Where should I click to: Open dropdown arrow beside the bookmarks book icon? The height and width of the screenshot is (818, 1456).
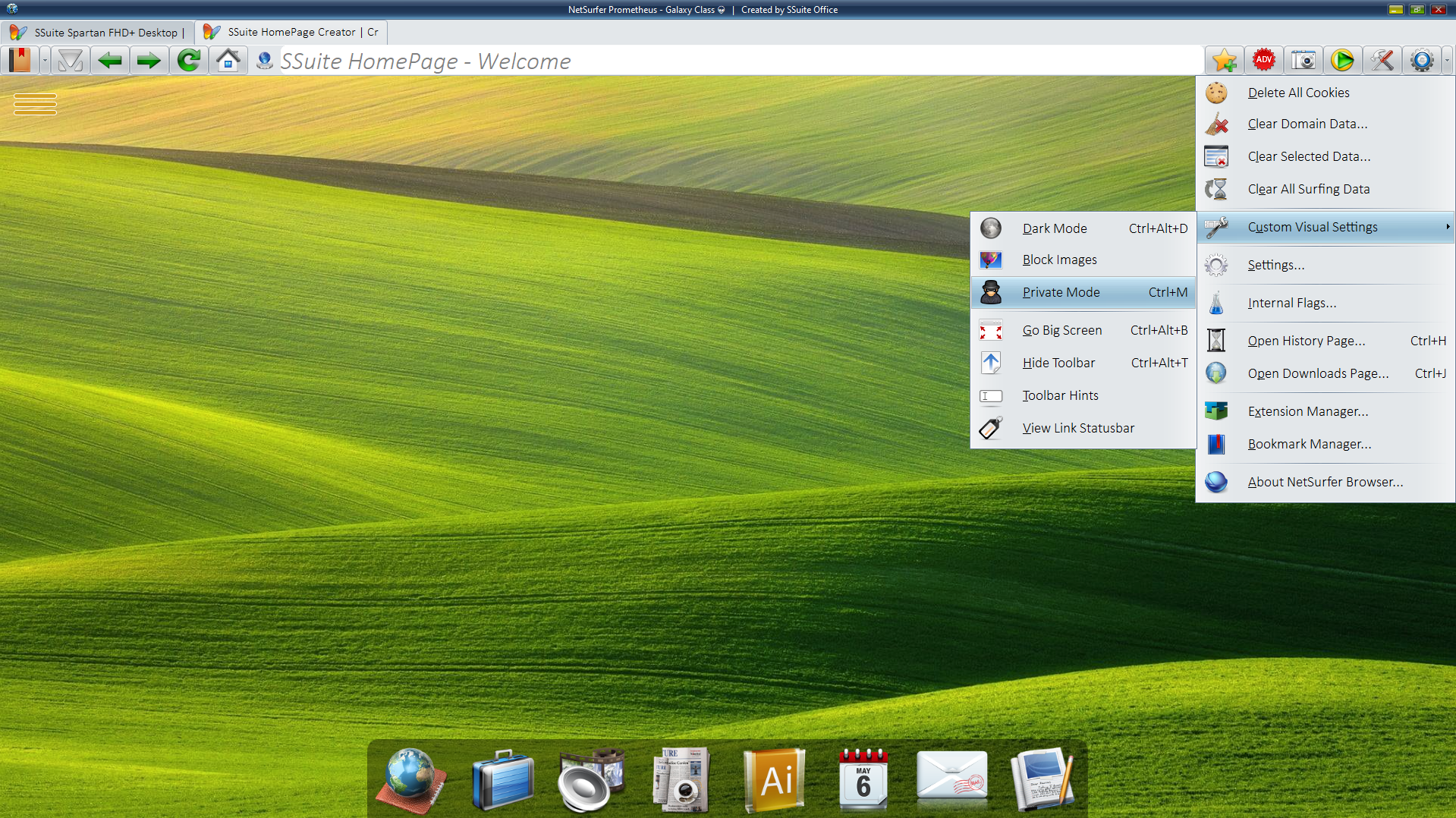45,61
